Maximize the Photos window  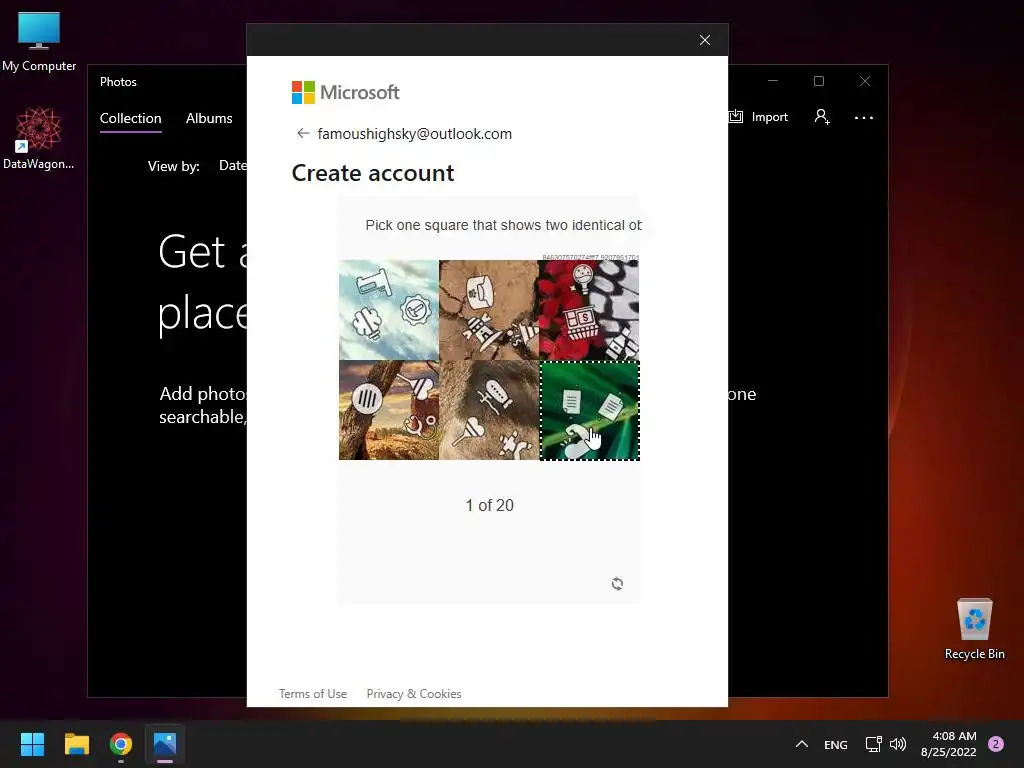[x=819, y=81]
